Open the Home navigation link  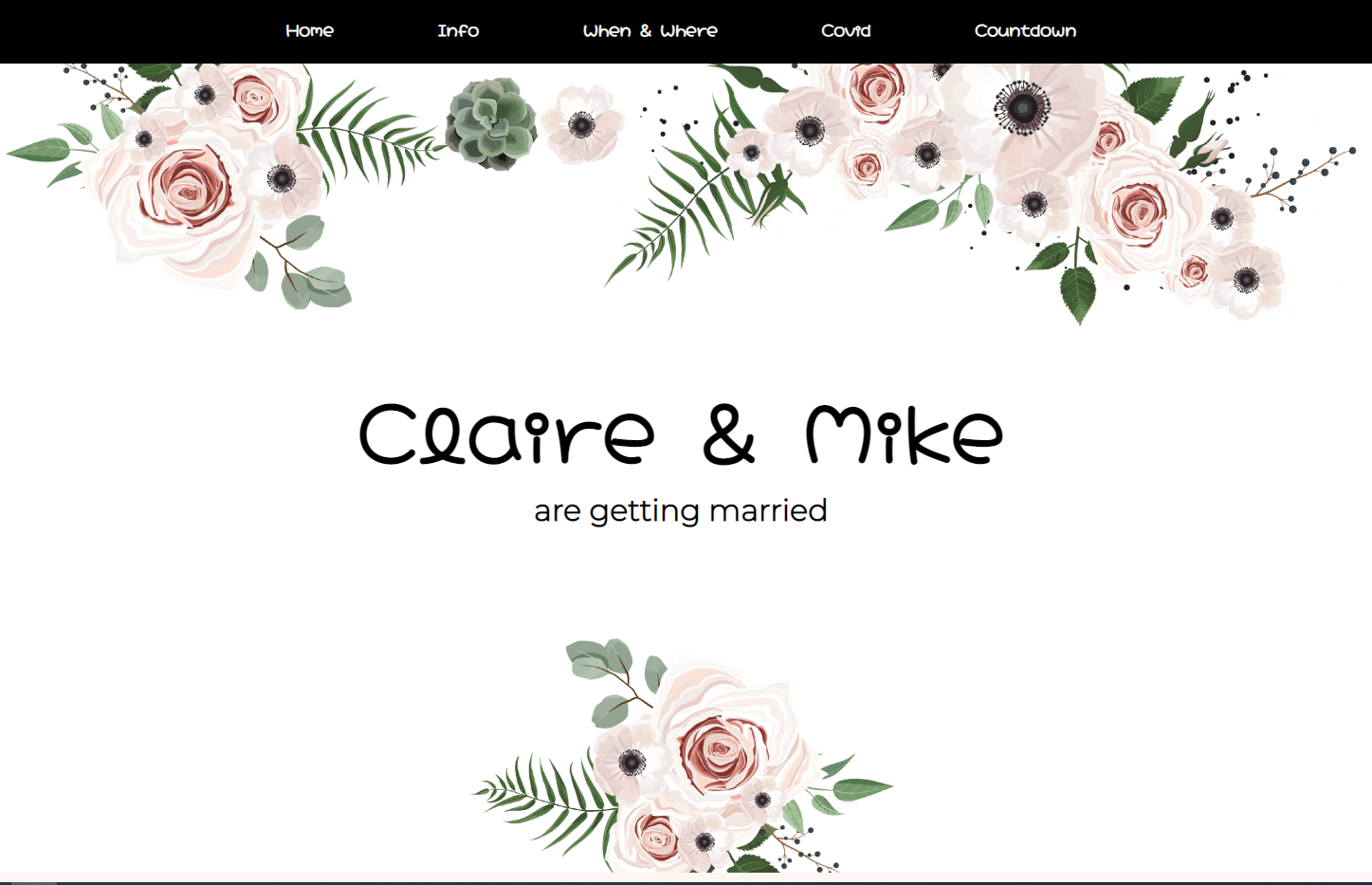tap(309, 30)
